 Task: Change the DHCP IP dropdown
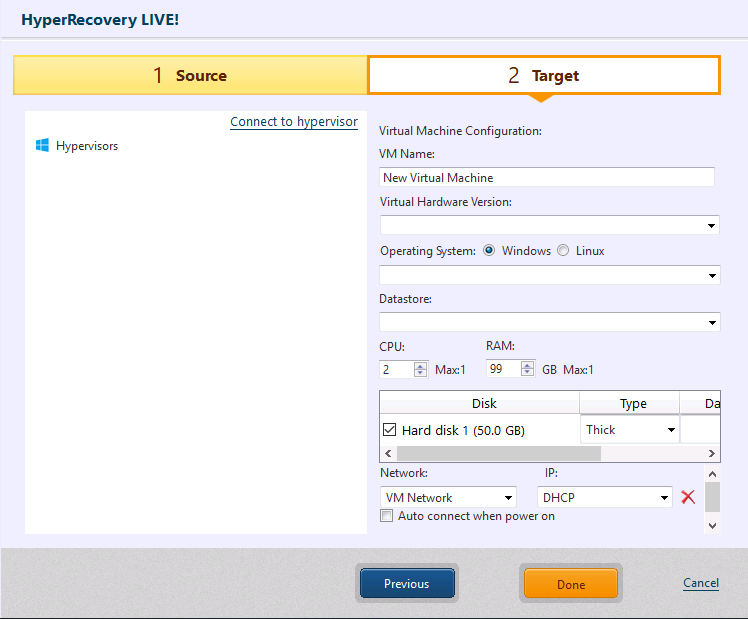(x=604, y=497)
